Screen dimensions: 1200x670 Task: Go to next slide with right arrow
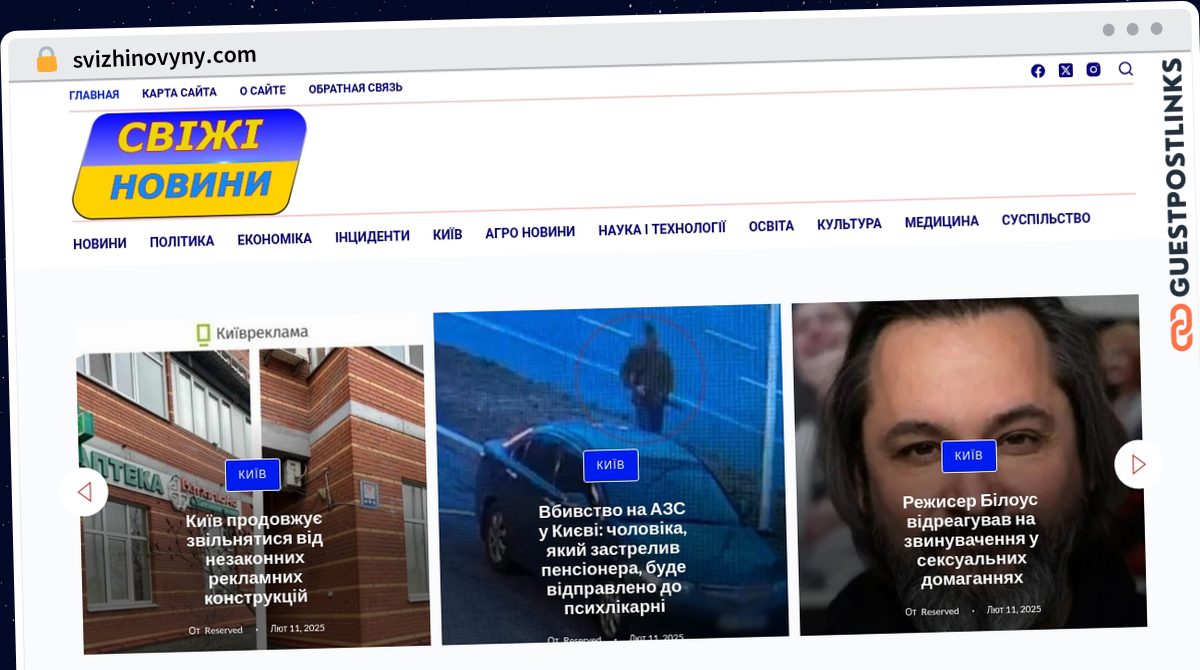point(1138,464)
